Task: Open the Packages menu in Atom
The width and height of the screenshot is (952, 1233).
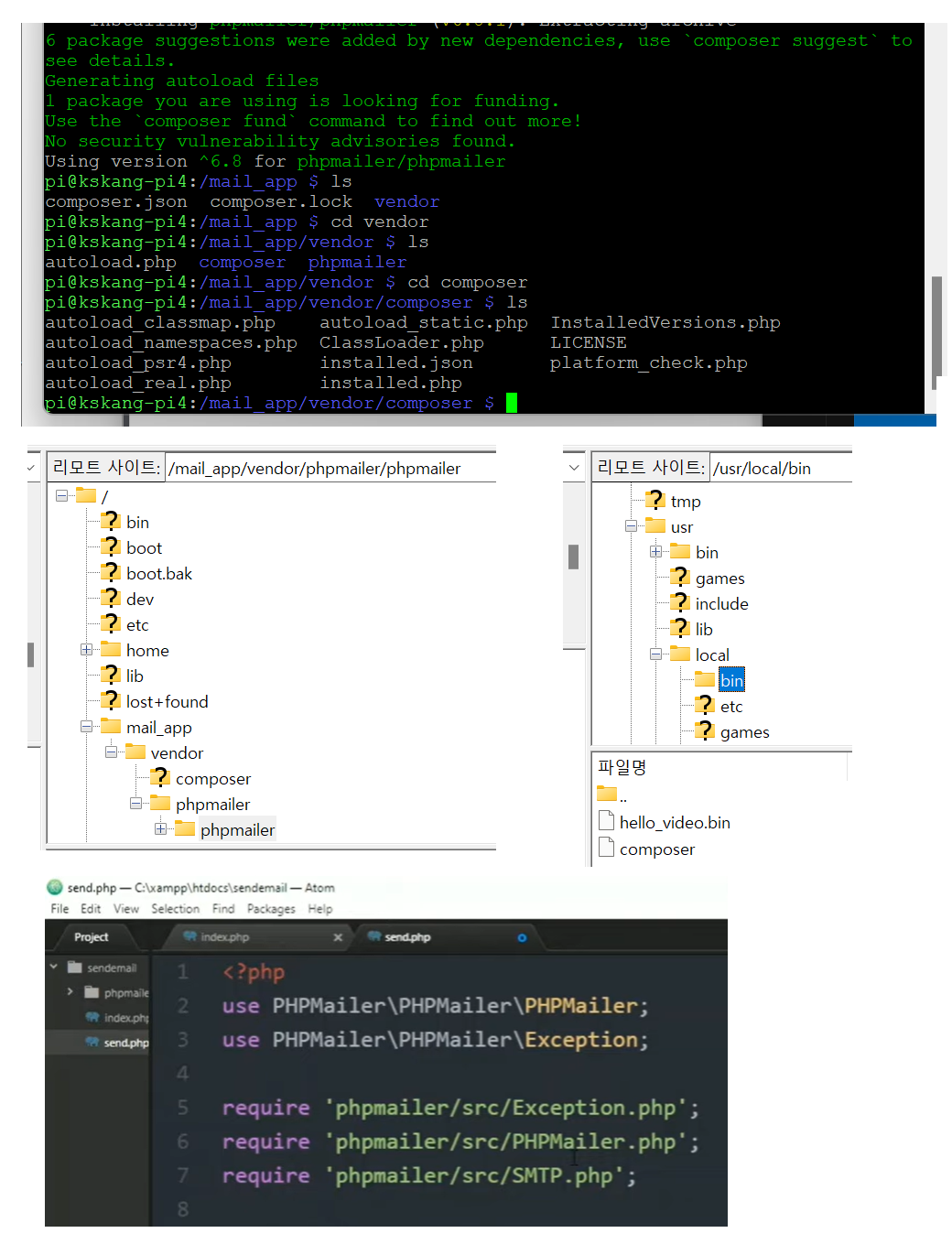Action: pyautogui.click(x=271, y=909)
